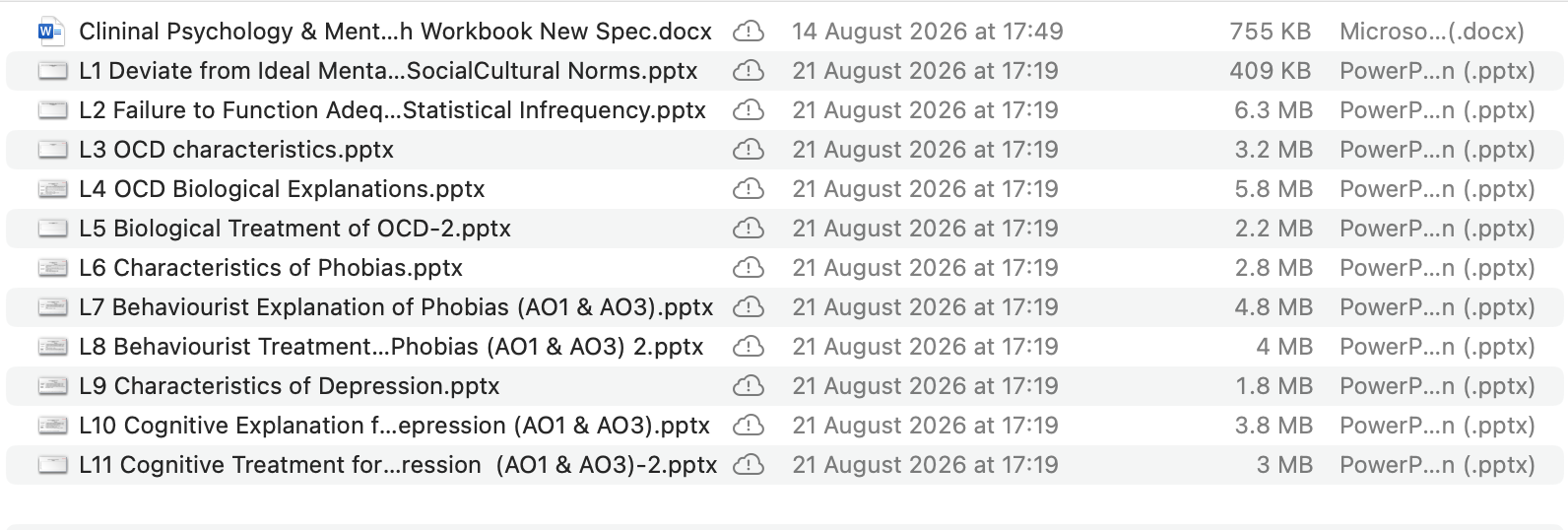Select L10 Cognitive Explanation for Depression file
The image size is (1568, 530).
point(394,426)
